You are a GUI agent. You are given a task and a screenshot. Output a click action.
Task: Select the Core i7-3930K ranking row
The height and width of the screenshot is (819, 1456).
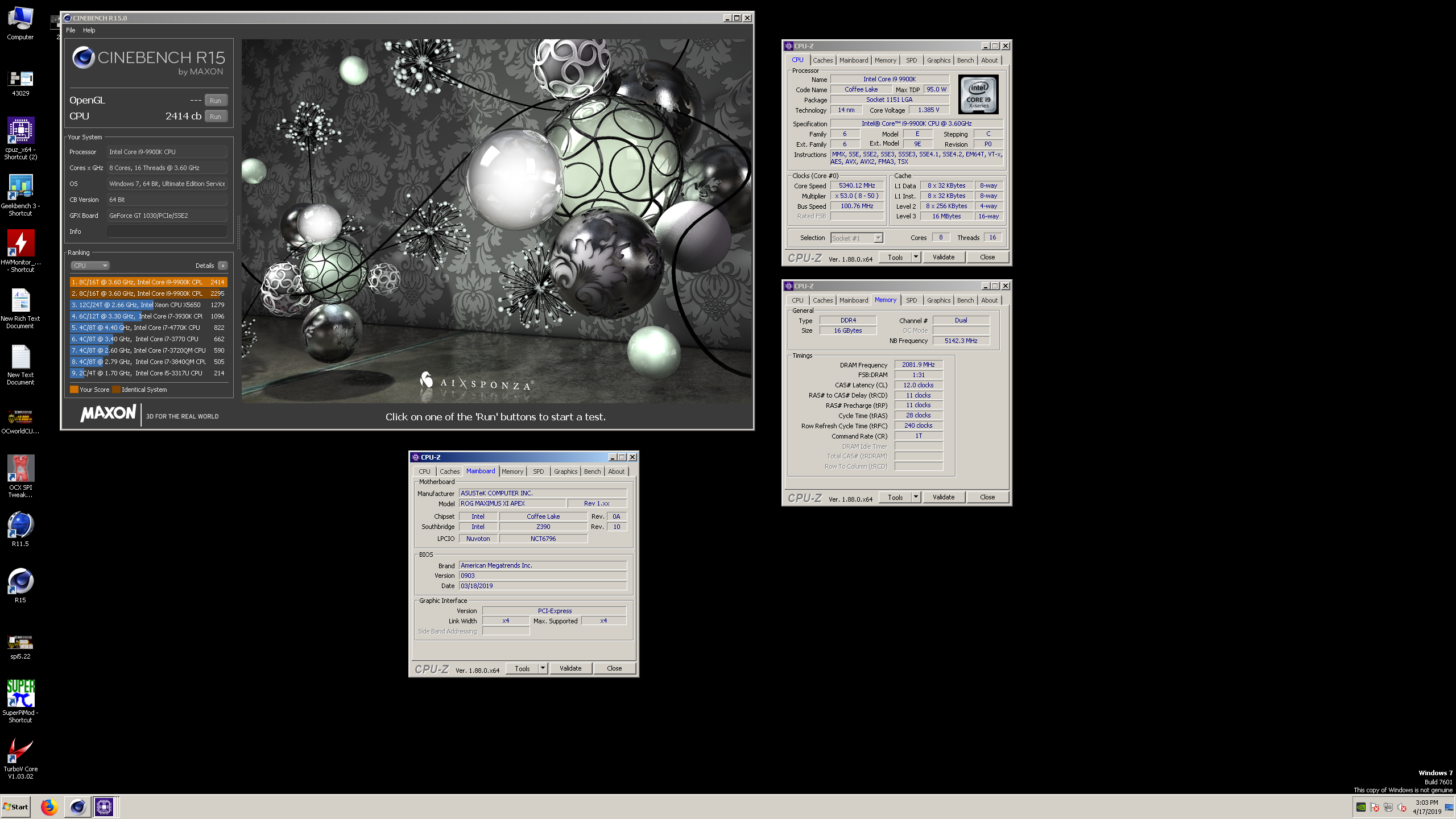point(148,316)
